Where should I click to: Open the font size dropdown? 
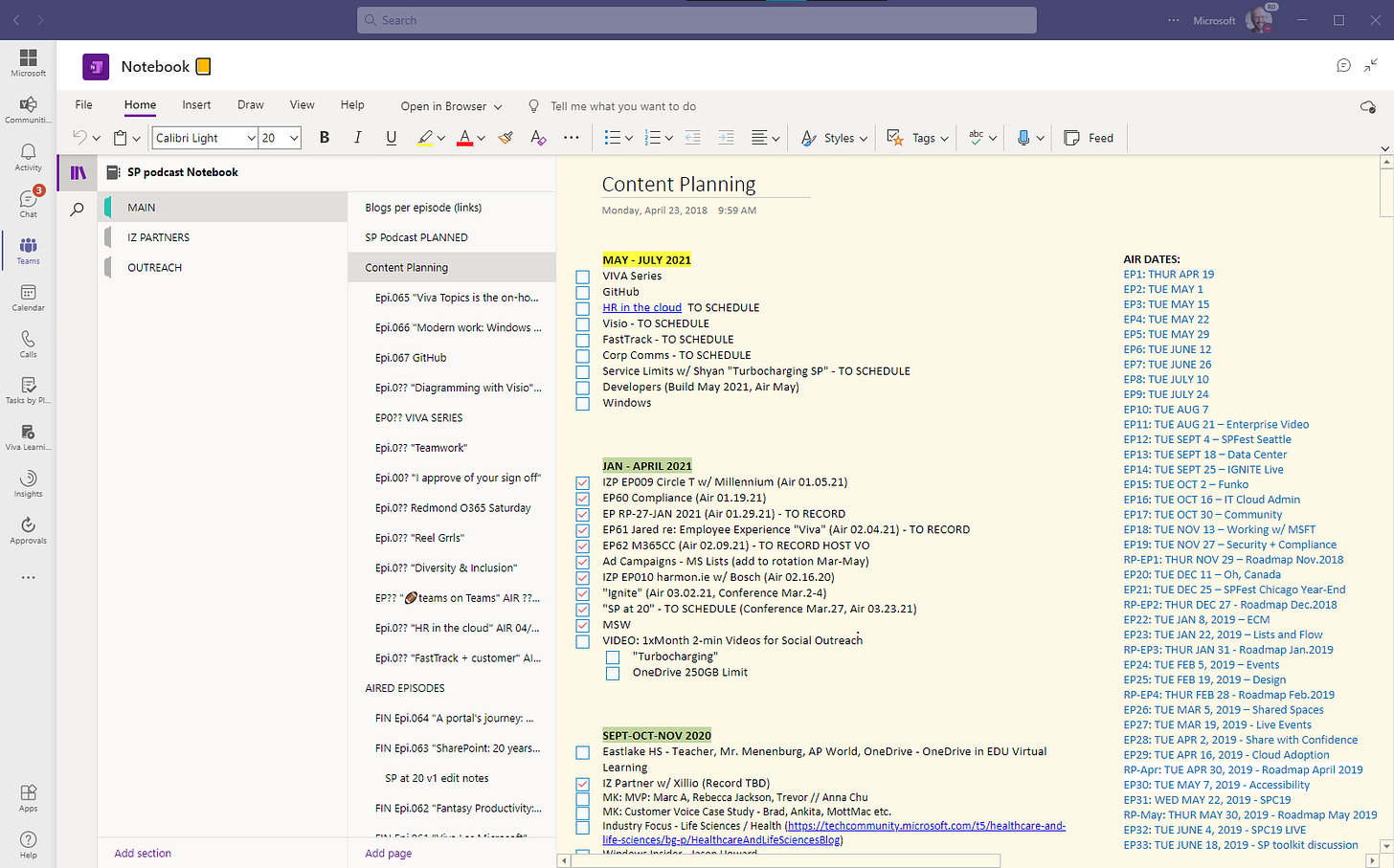(x=279, y=138)
